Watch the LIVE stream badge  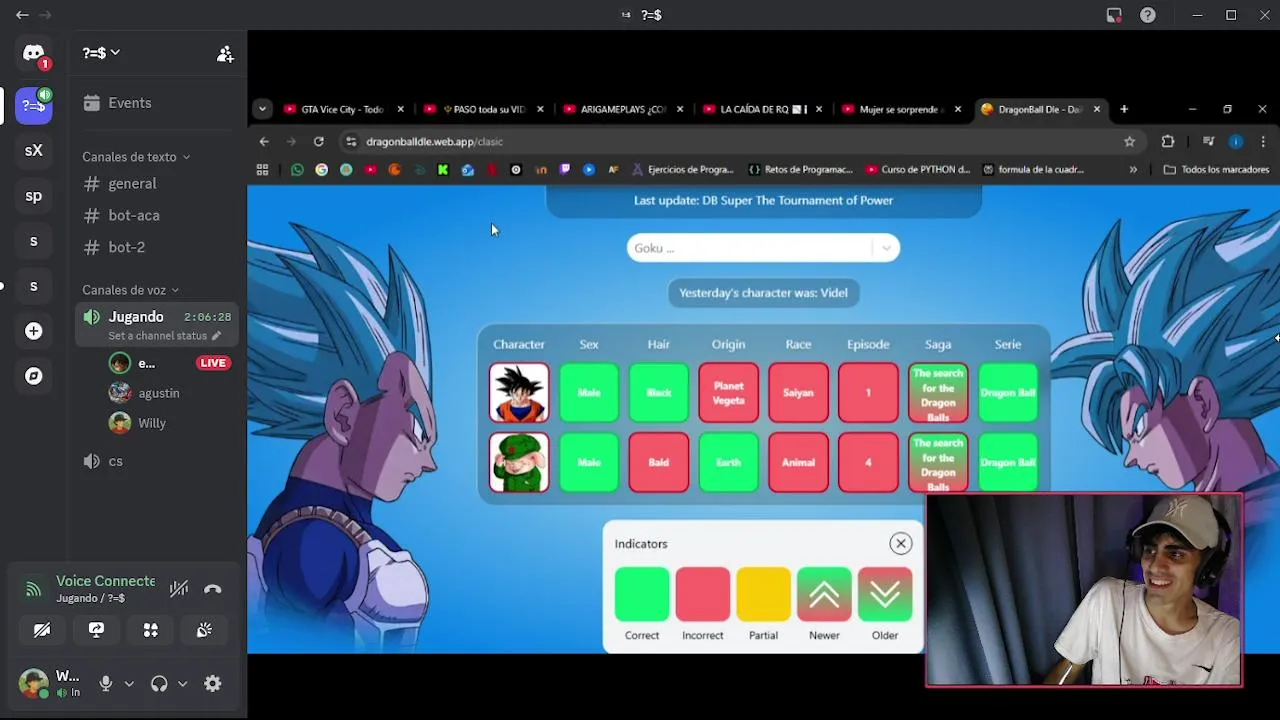(x=213, y=363)
